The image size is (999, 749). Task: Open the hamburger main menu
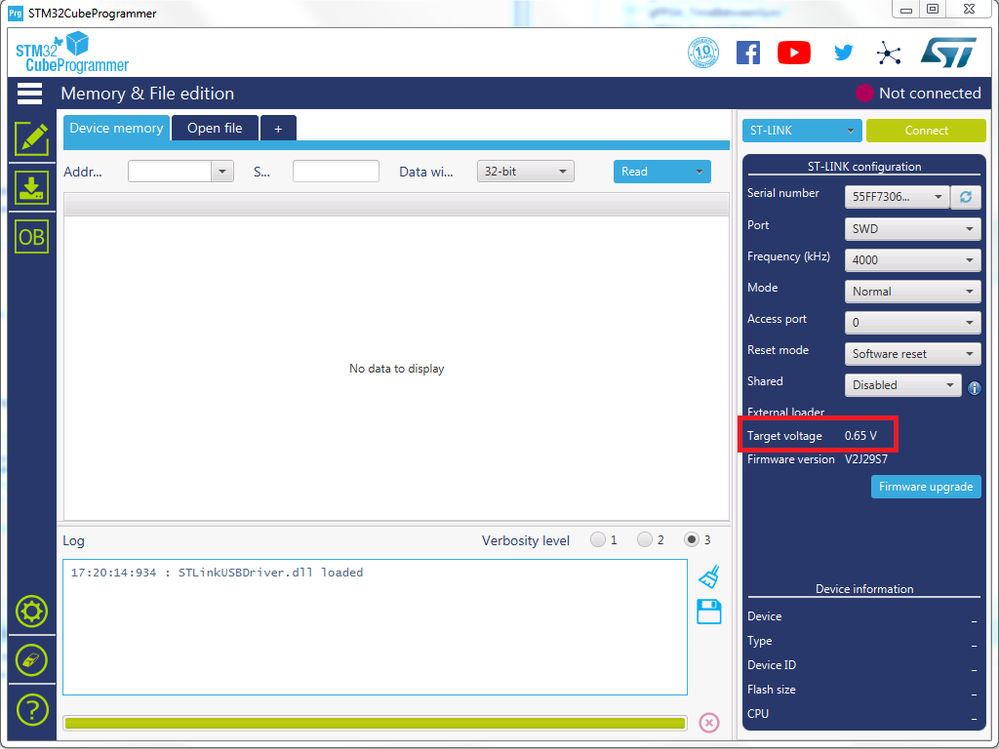coord(30,94)
